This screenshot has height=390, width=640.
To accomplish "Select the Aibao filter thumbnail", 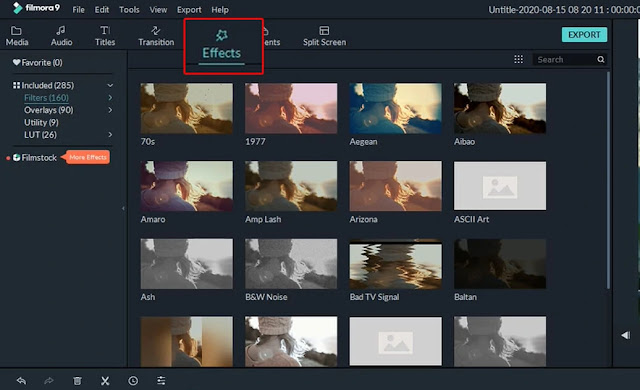I will [x=500, y=109].
